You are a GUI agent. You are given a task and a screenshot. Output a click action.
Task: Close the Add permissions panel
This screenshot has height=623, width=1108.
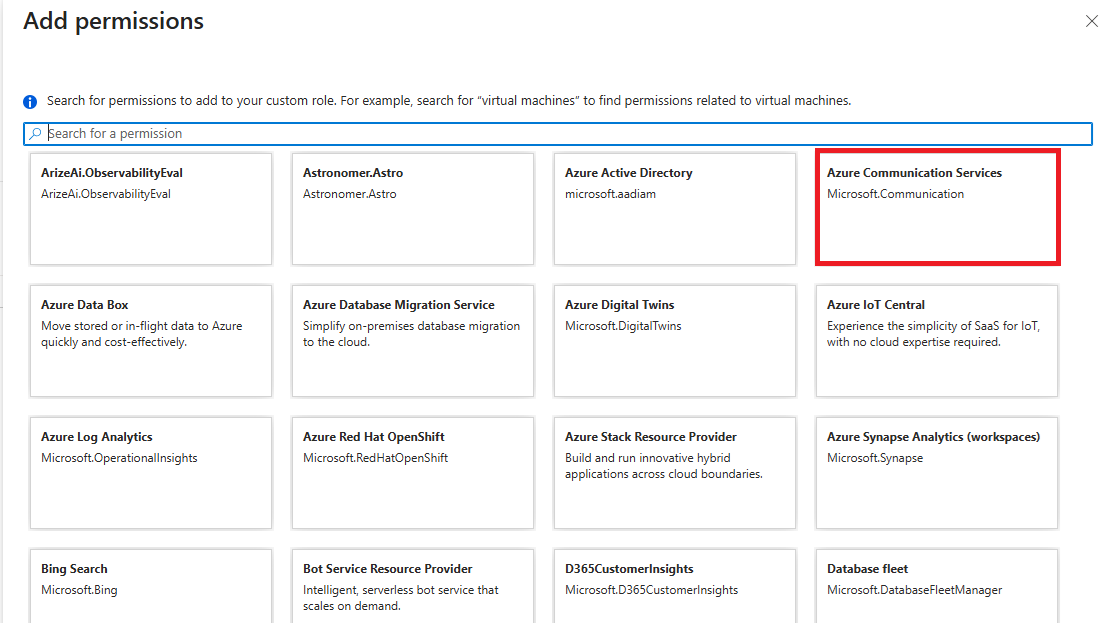tap(1091, 21)
